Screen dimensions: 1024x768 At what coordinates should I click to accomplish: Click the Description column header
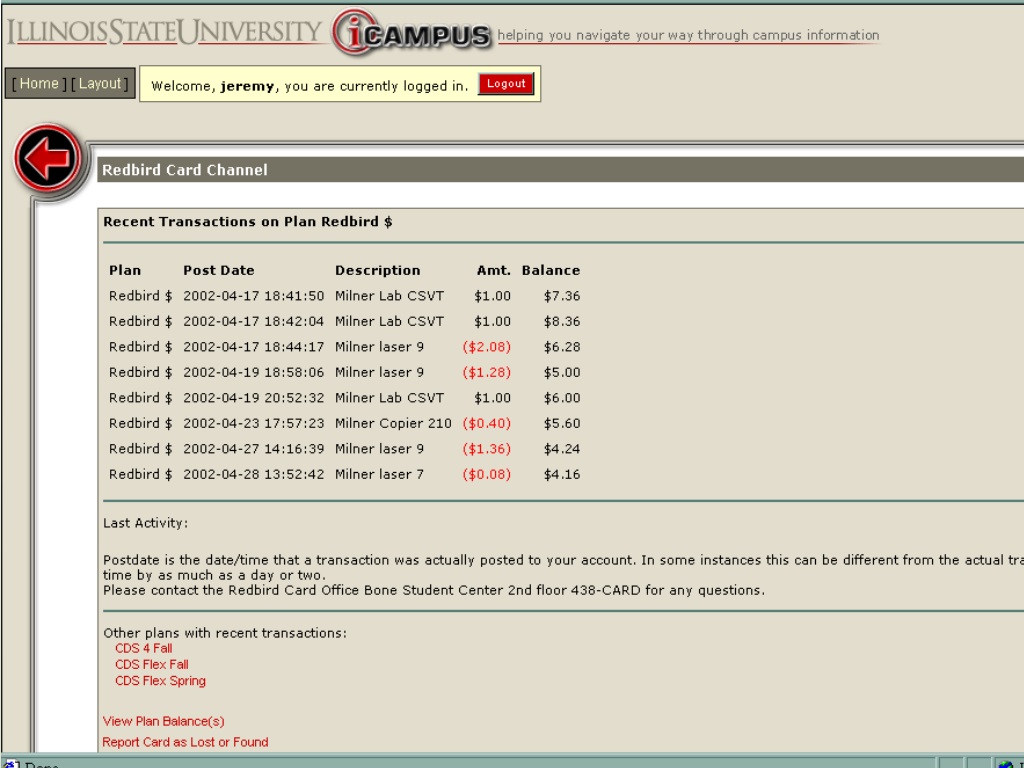pos(377,270)
